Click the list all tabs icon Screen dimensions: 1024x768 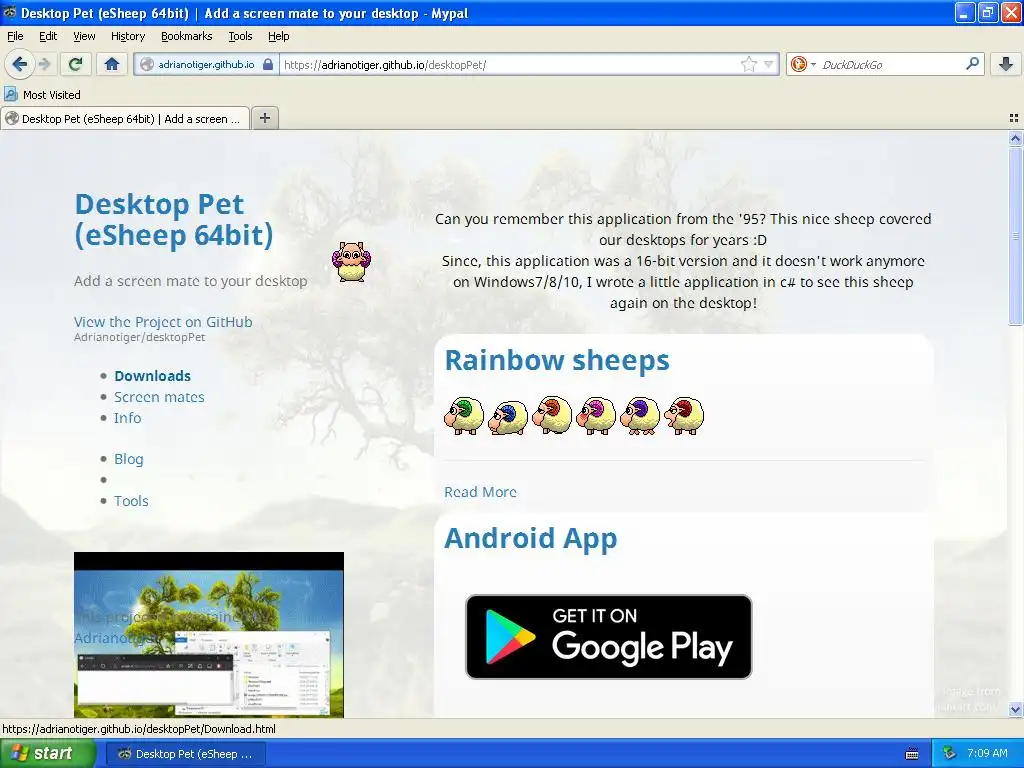point(1014,118)
